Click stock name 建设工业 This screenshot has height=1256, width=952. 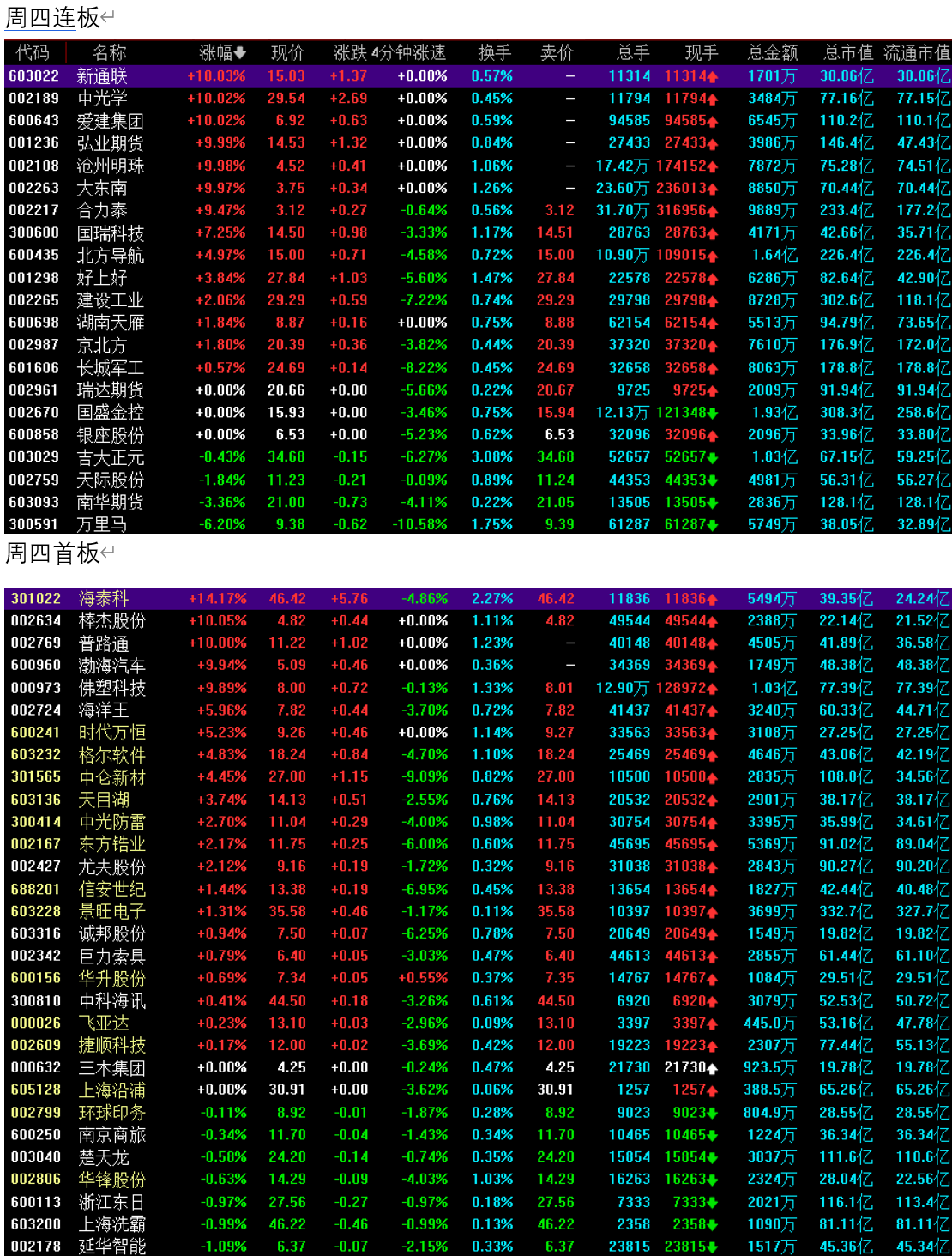coord(110,300)
